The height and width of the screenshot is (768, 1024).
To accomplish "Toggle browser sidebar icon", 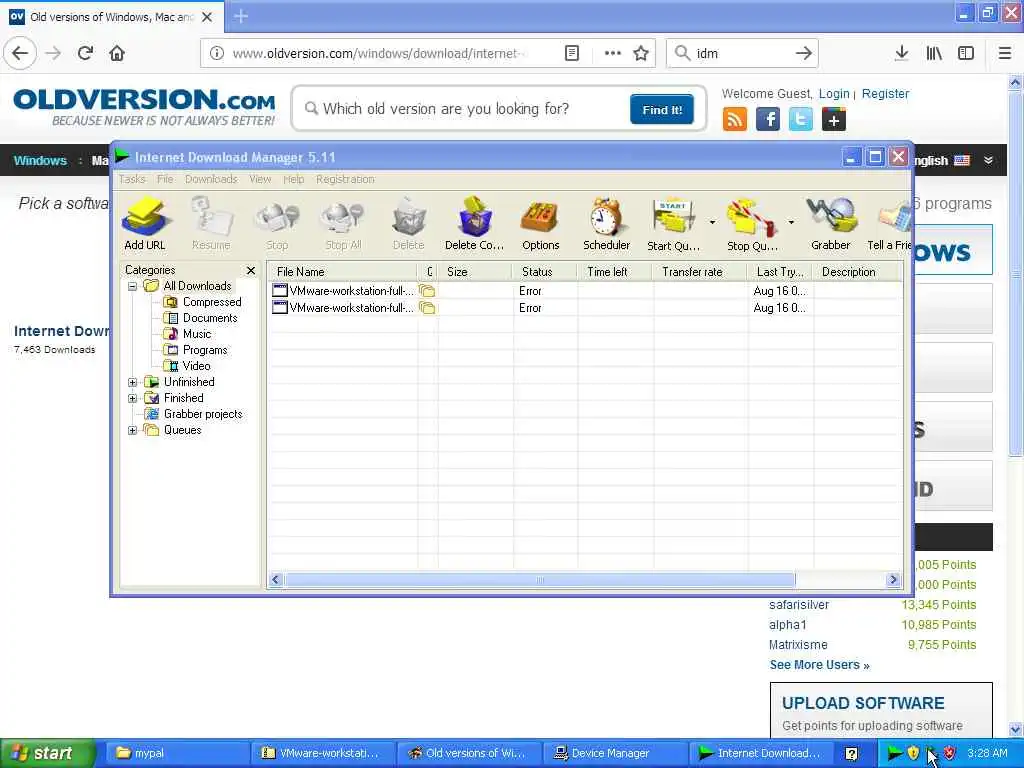I will point(966,53).
